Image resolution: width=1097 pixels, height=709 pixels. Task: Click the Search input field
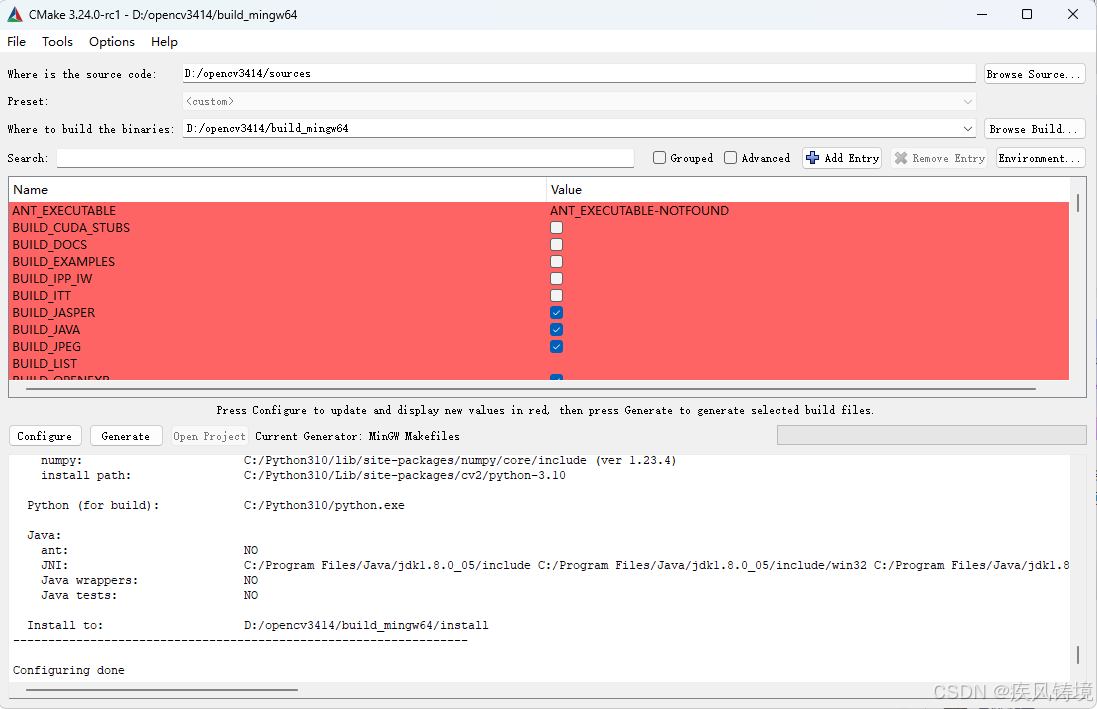point(345,158)
